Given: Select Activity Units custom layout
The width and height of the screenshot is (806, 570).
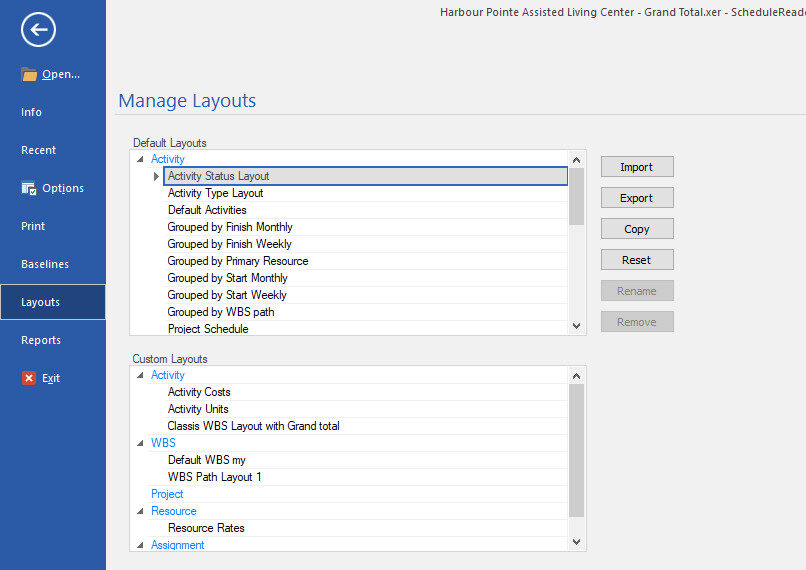Looking at the screenshot, I should tap(365, 409).
